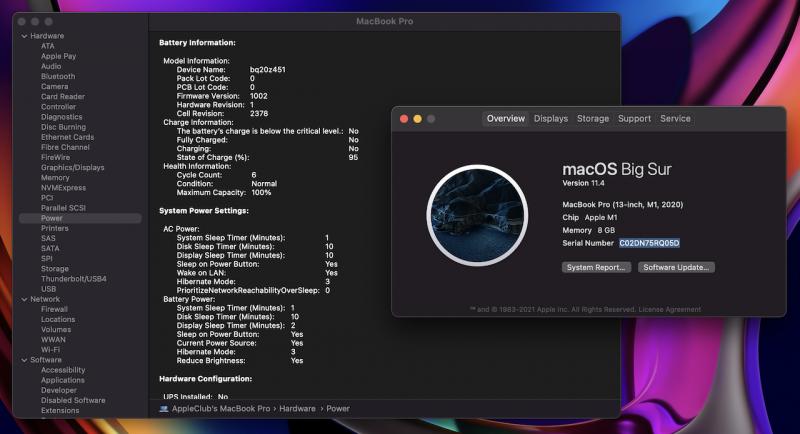Select SATA in the sidebar
The image size is (800, 434).
click(50, 248)
